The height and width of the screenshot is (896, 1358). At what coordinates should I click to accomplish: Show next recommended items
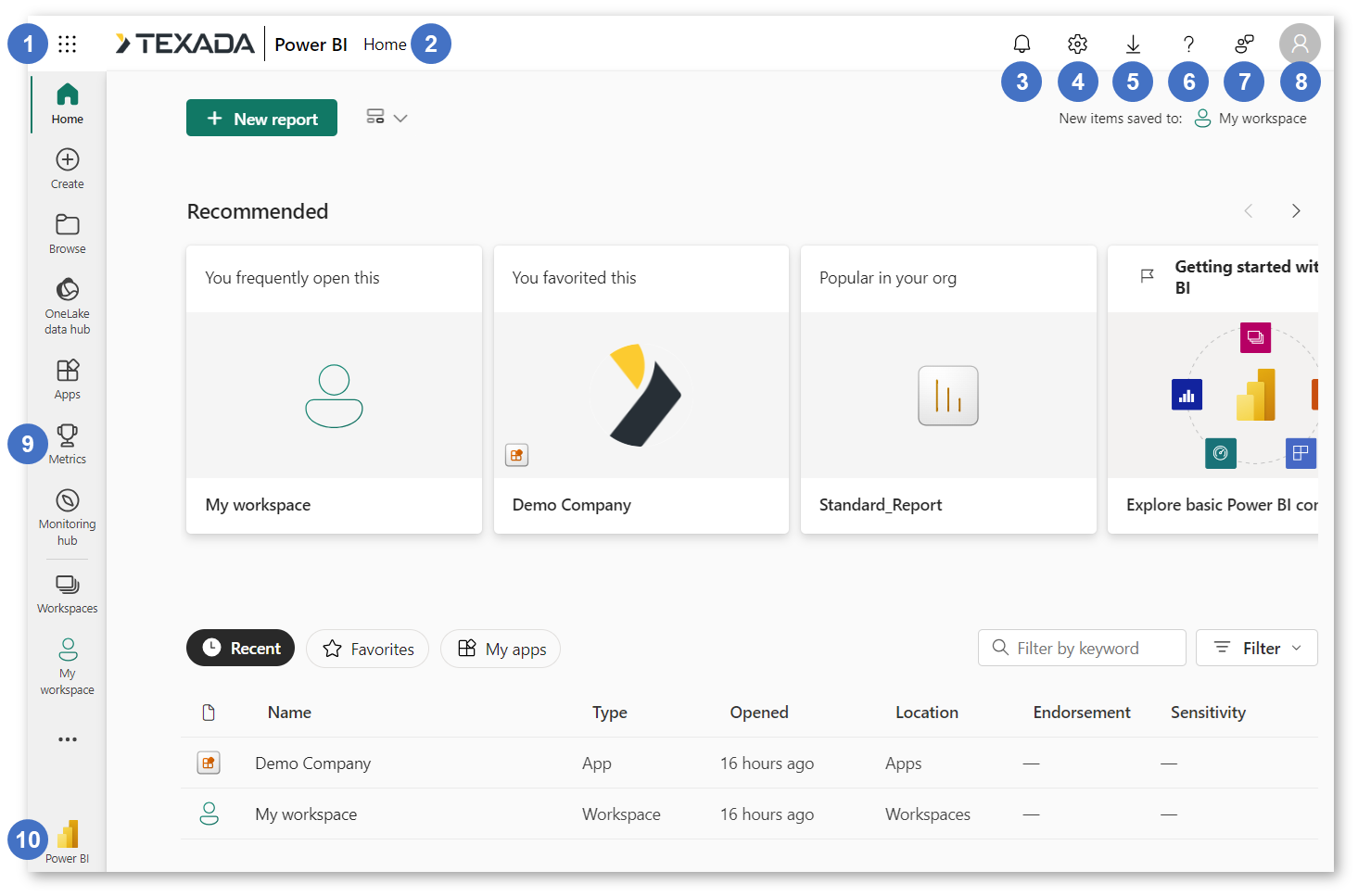click(1296, 211)
